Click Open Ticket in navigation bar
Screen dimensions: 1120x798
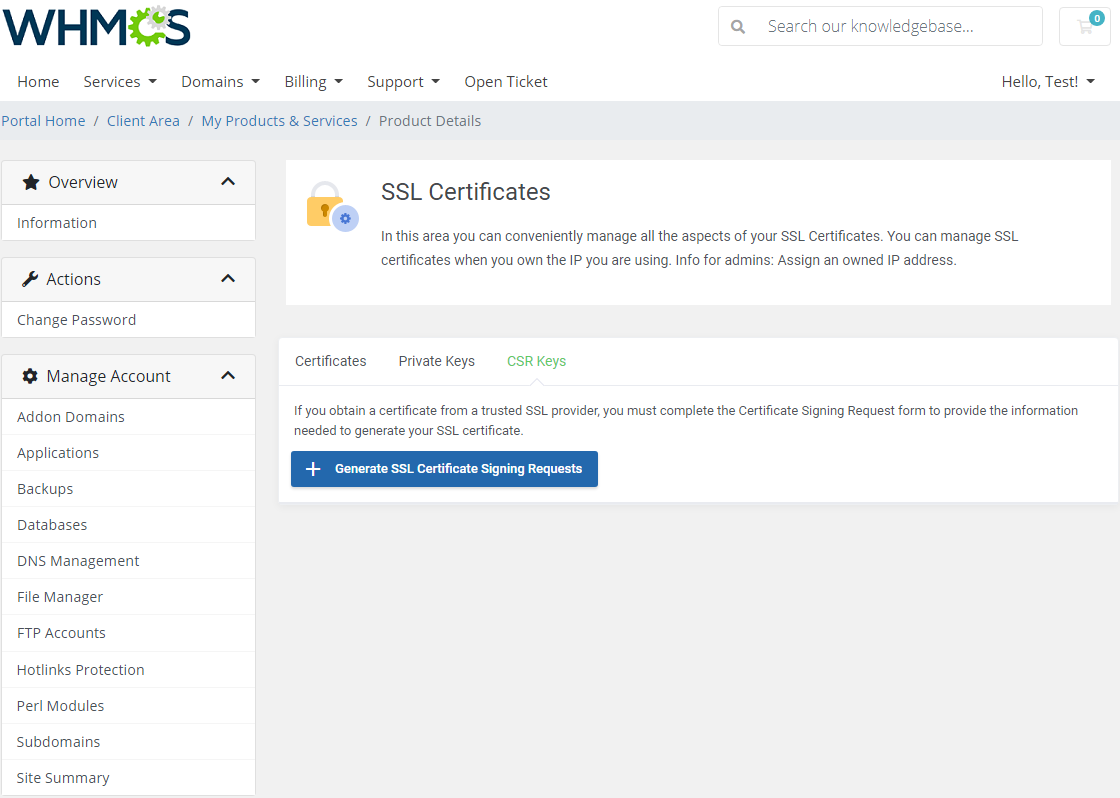[x=506, y=81]
